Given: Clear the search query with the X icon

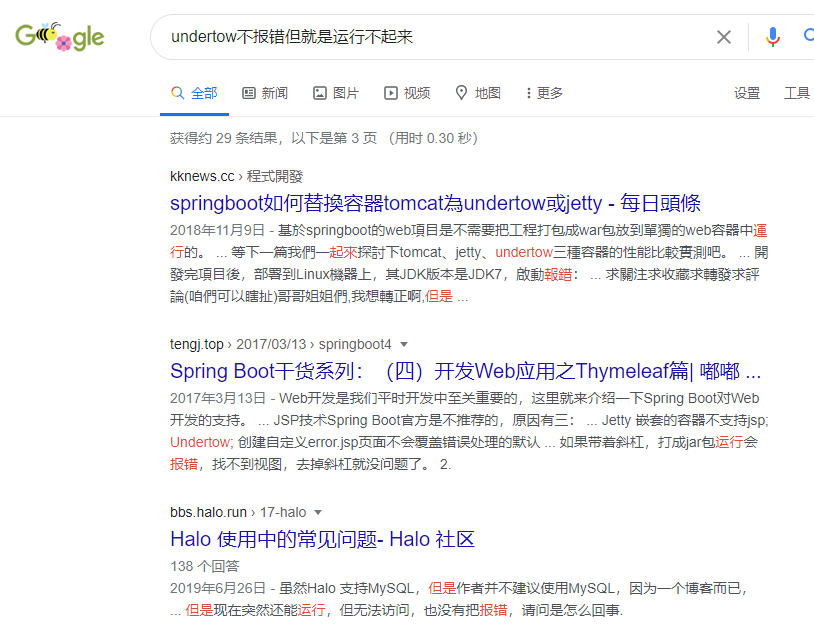Looking at the screenshot, I should (724, 36).
